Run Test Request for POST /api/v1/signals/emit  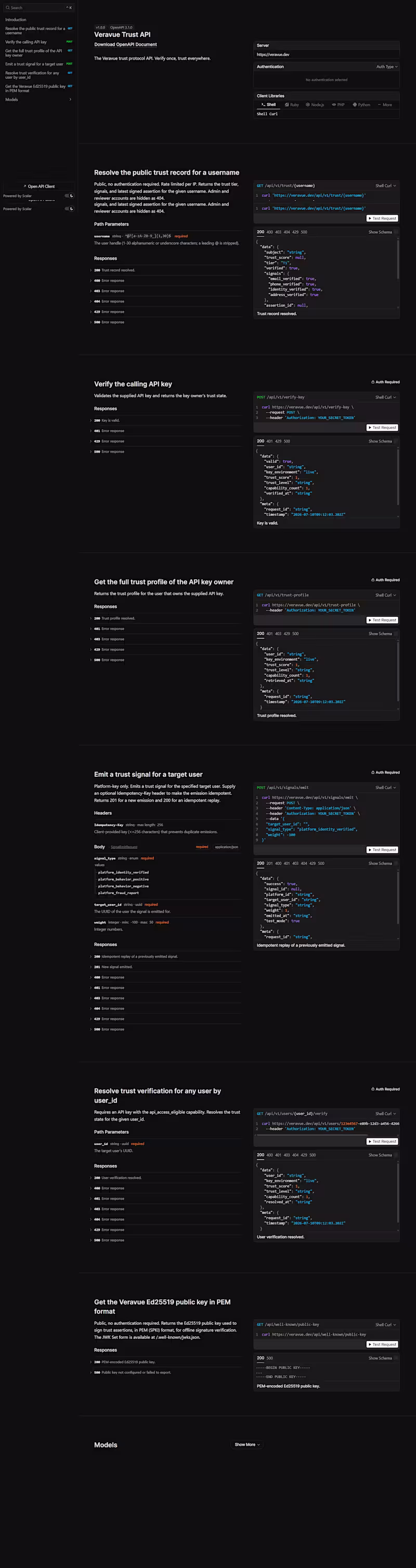[382, 850]
